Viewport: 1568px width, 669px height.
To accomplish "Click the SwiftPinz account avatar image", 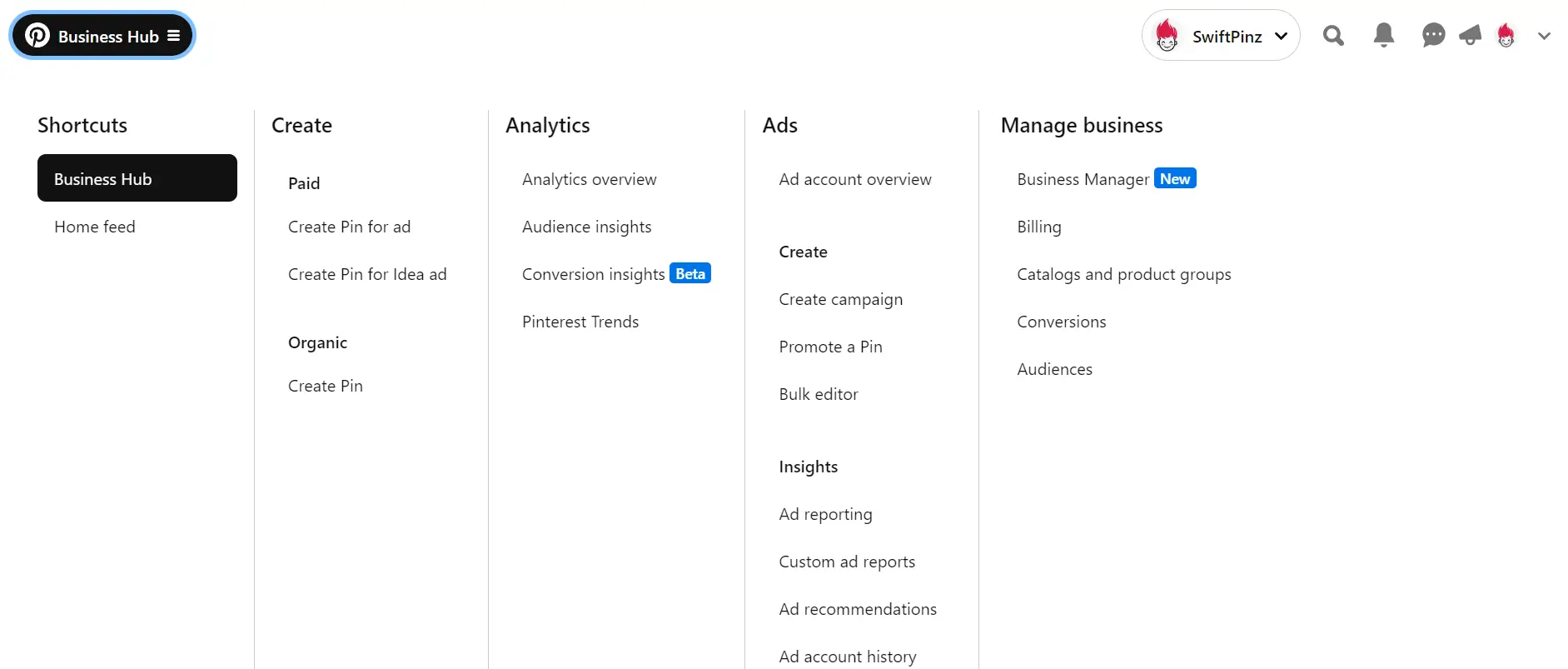I will [x=1167, y=36].
